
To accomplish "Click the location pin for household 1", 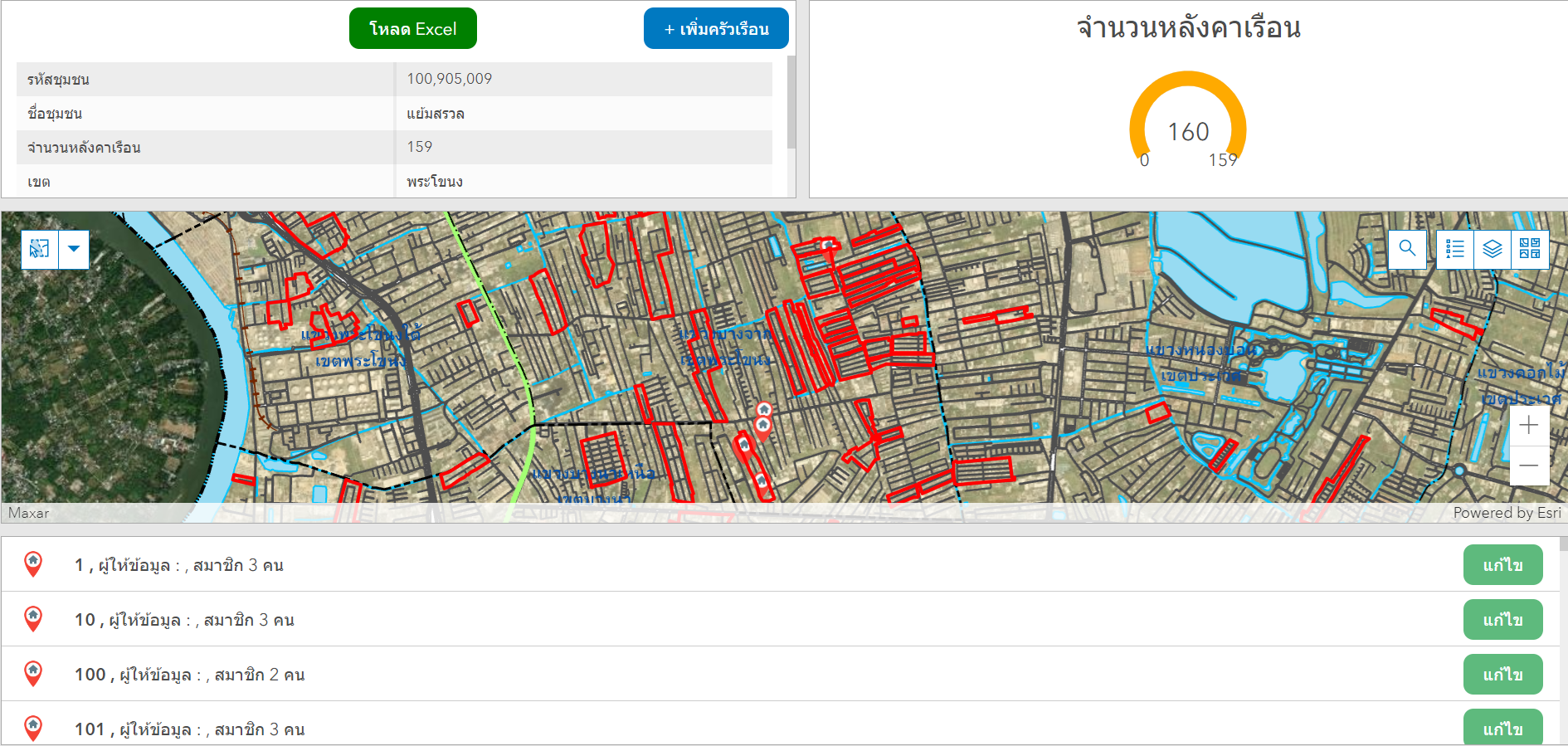I will click(33, 564).
